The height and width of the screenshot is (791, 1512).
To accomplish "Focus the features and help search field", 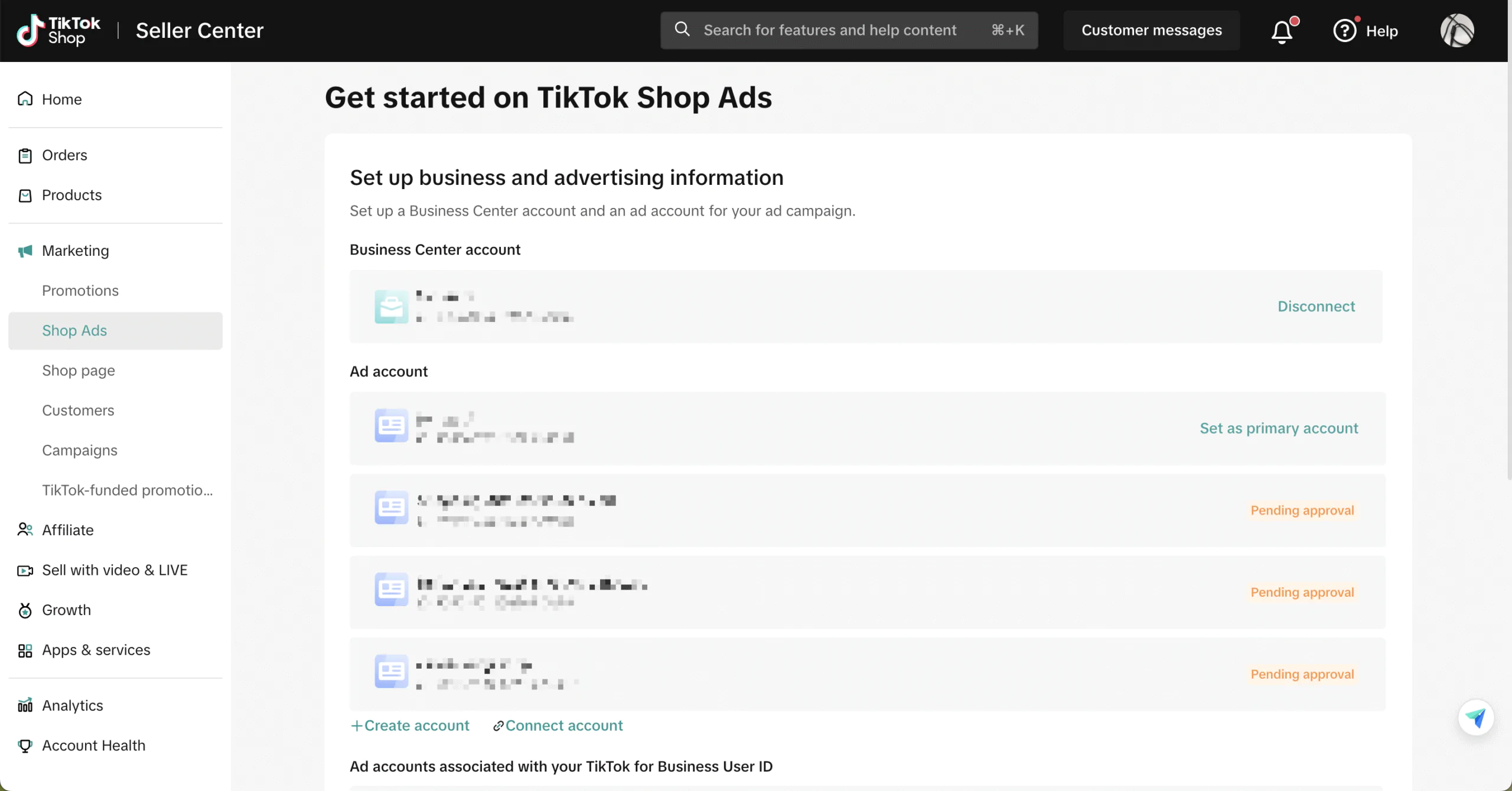I will [x=829, y=30].
